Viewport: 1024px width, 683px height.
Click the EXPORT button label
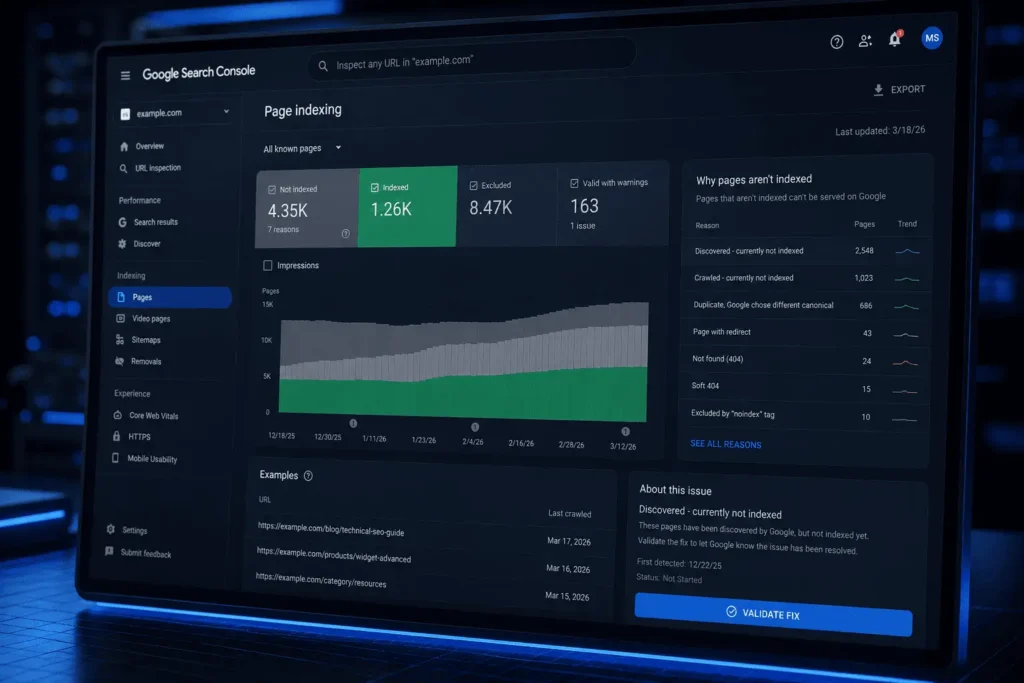[908, 89]
